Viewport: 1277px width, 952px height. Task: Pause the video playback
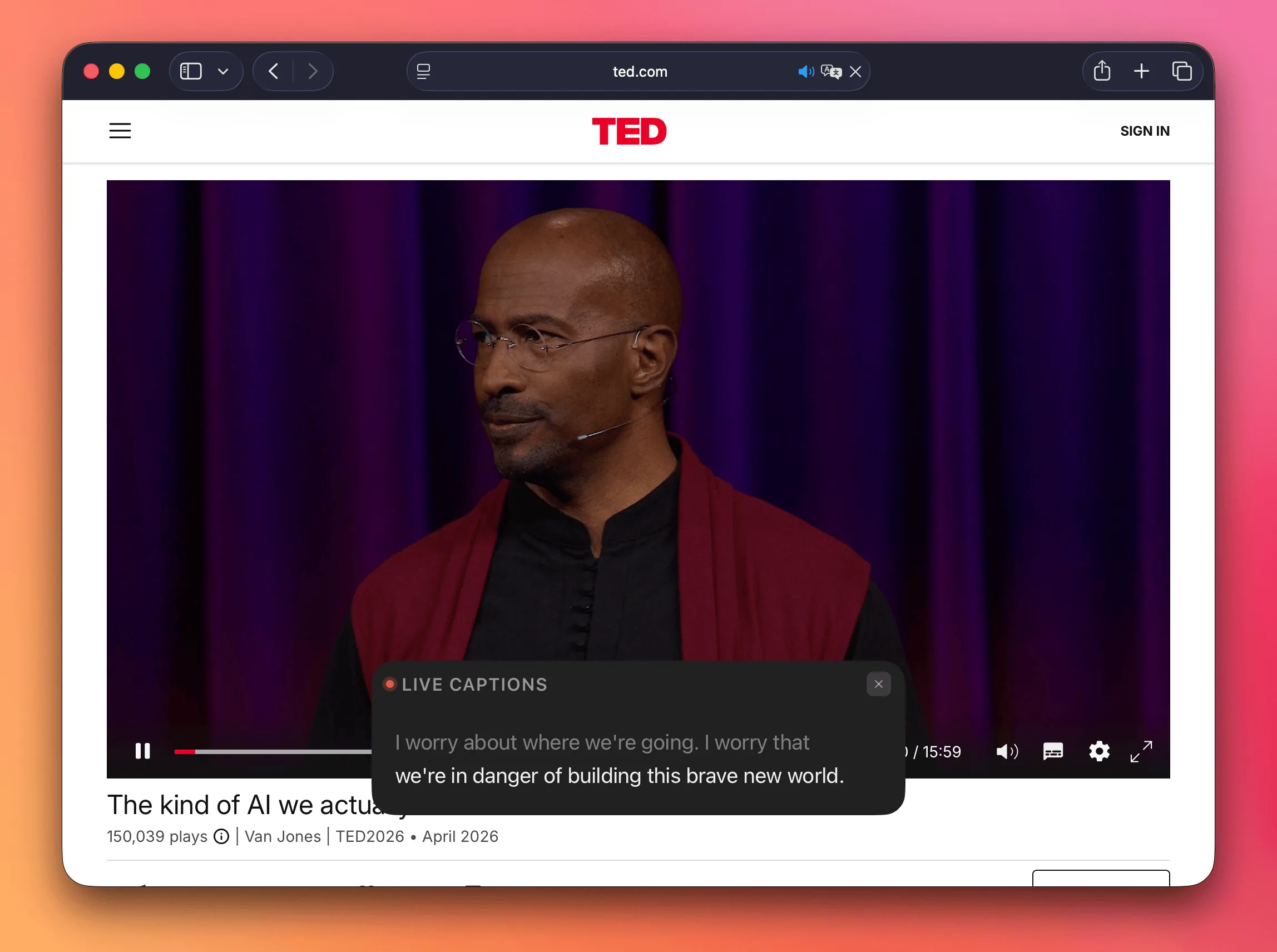coord(142,751)
